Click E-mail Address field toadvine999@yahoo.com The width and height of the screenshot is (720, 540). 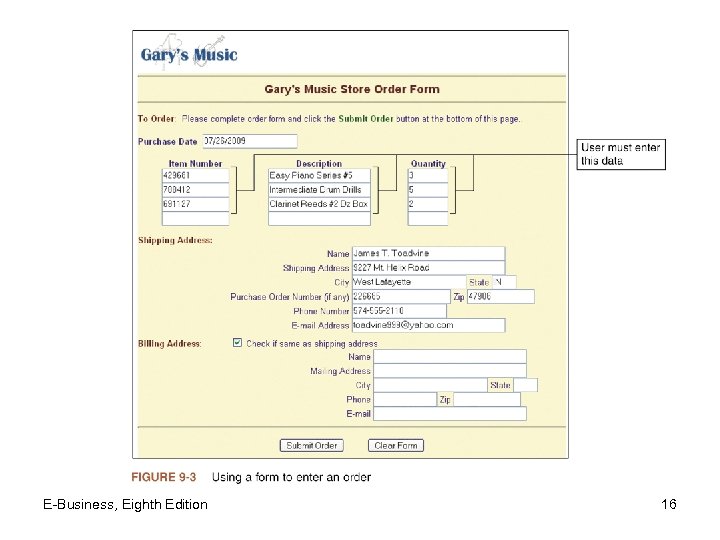click(428, 325)
